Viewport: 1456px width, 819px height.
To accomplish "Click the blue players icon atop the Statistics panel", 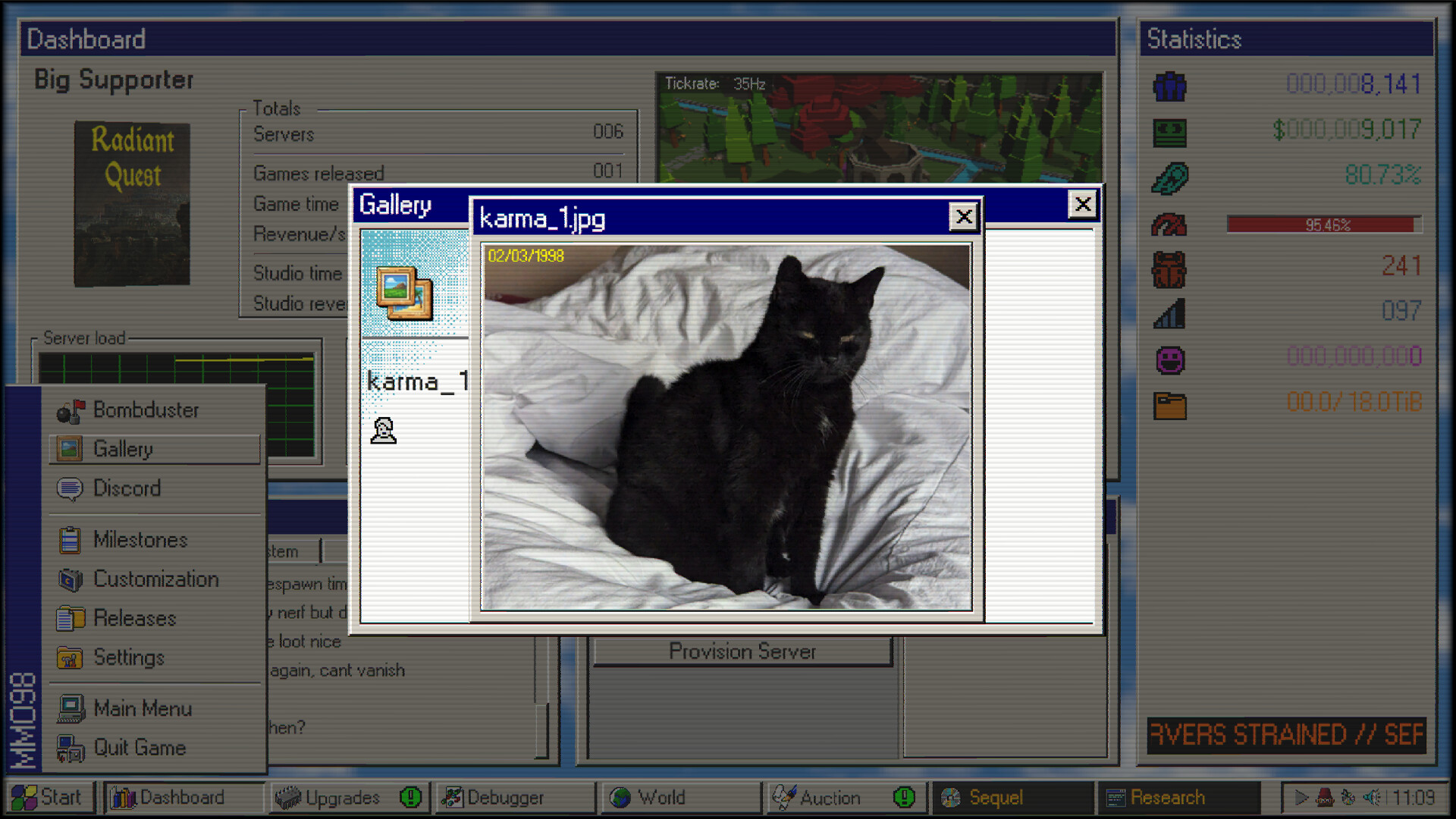I will (x=1169, y=86).
